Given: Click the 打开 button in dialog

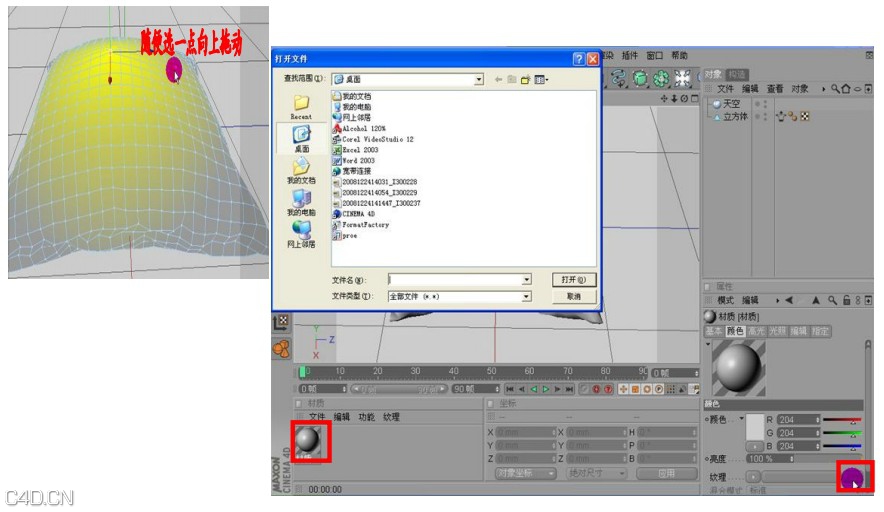Looking at the screenshot, I should click(573, 280).
